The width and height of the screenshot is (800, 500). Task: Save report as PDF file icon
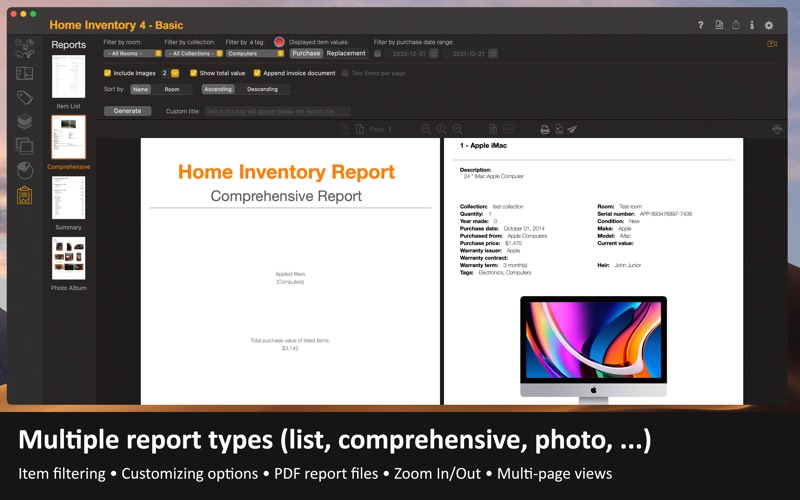point(559,130)
